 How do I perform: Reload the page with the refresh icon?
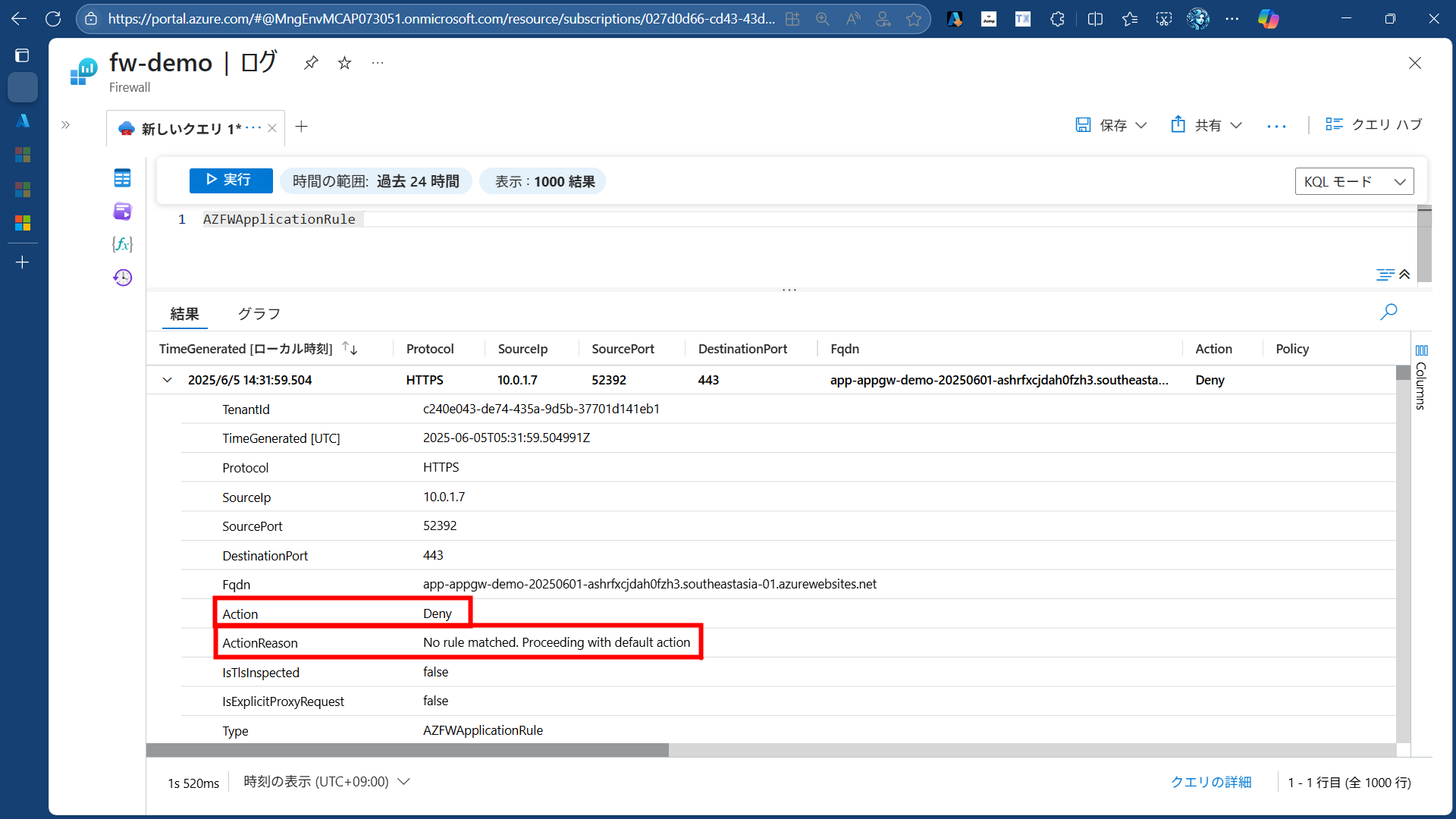tap(53, 19)
